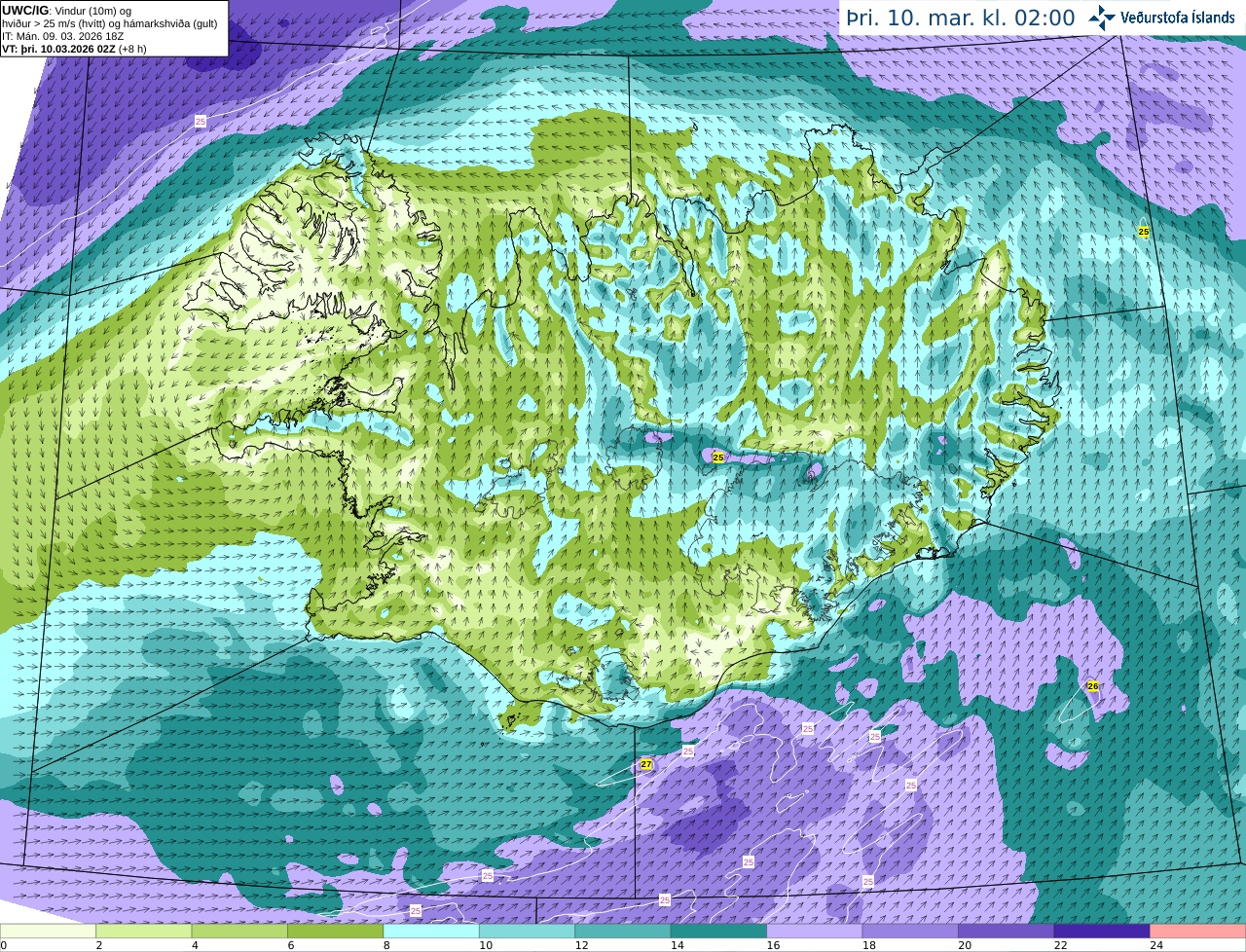1246x952 pixels.
Task: Click the yellow gust marker labeled 26
Action: click(1092, 686)
